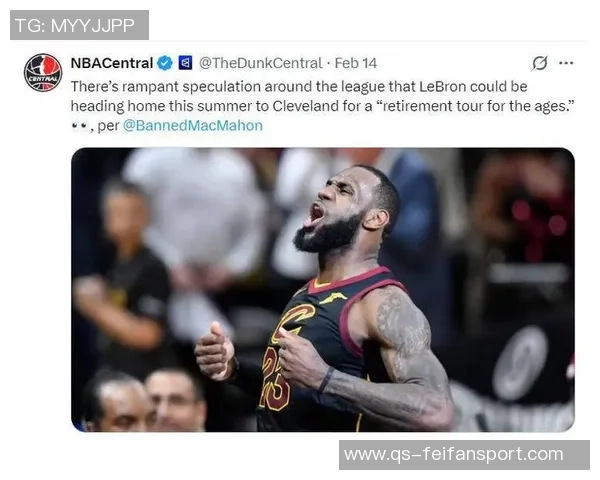Click the word LeBron in the tweet text
Viewport: 600px width, 480px height.
pos(442,87)
